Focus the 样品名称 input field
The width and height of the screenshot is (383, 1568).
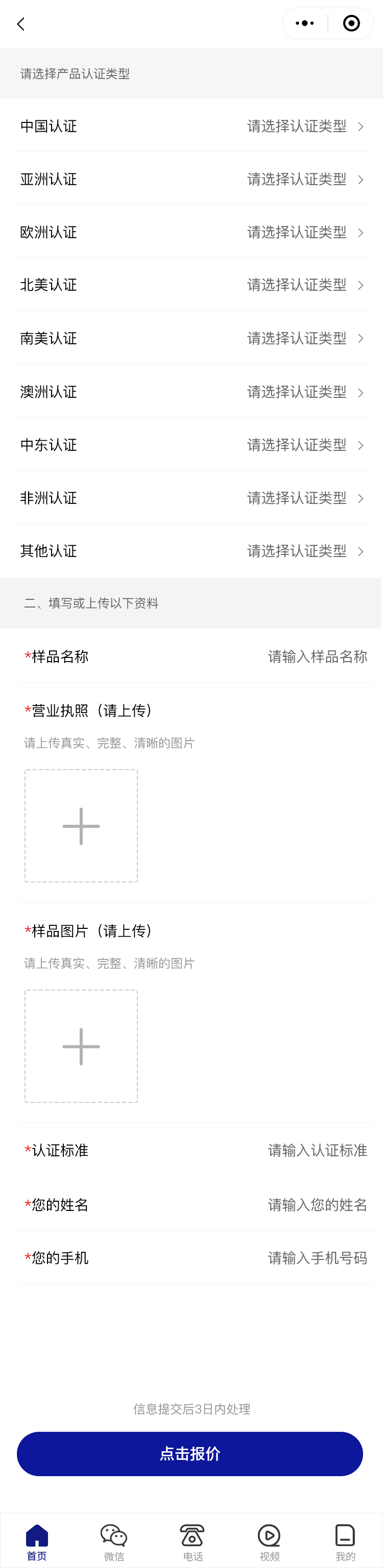coord(317,656)
